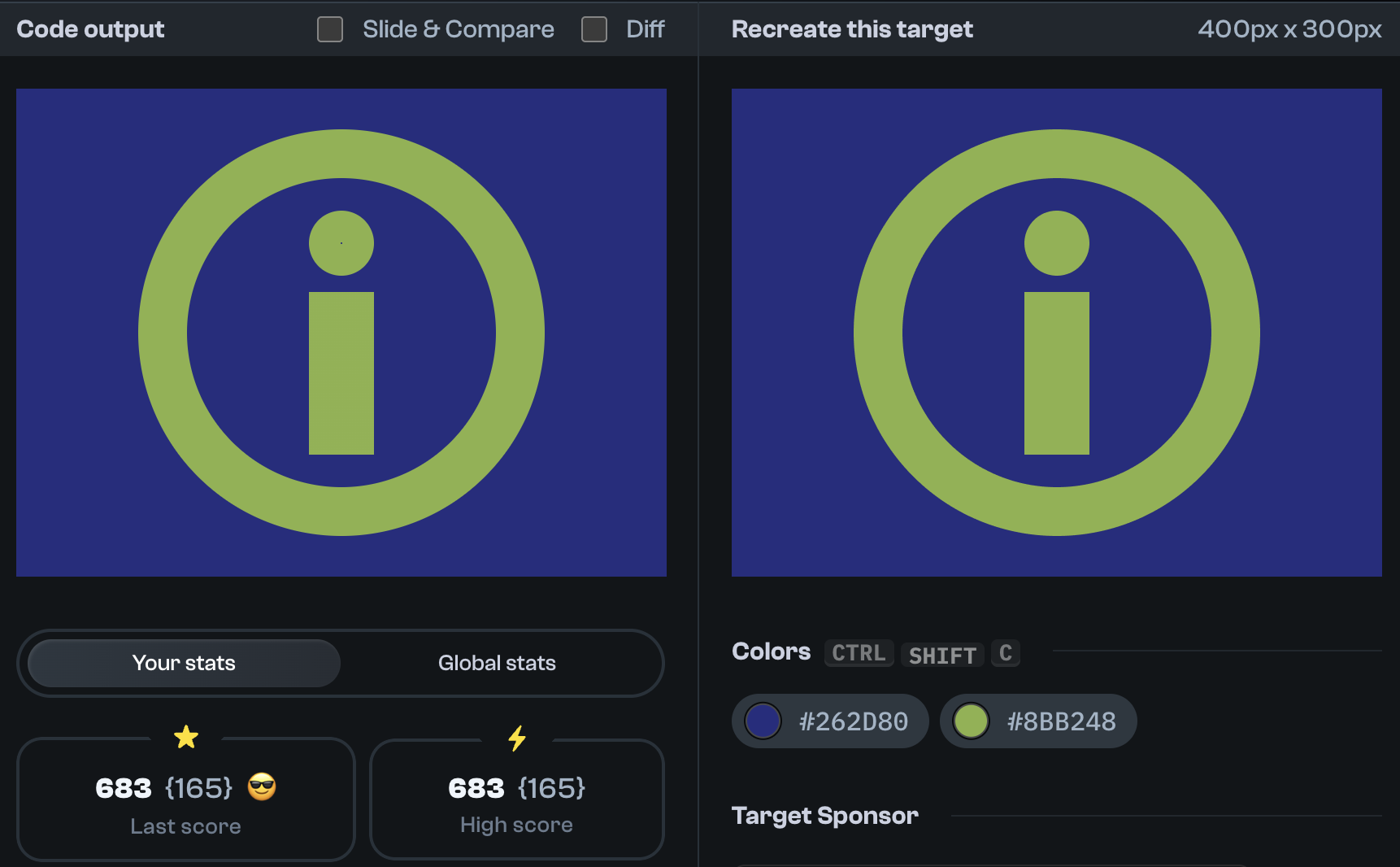1400x867 pixels.
Task: Click the yellow star icon above Last score
Action: click(x=186, y=737)
